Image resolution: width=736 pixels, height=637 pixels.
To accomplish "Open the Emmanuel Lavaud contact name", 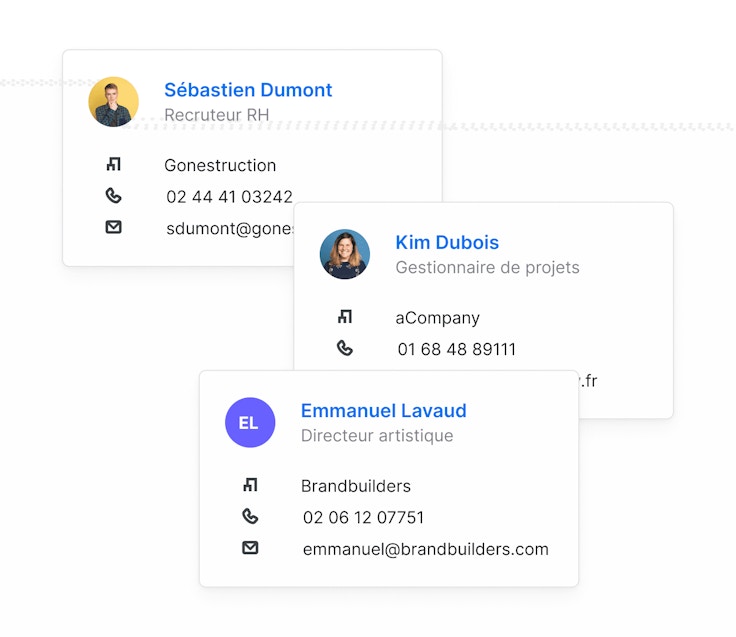I will [x=383, y=410].
